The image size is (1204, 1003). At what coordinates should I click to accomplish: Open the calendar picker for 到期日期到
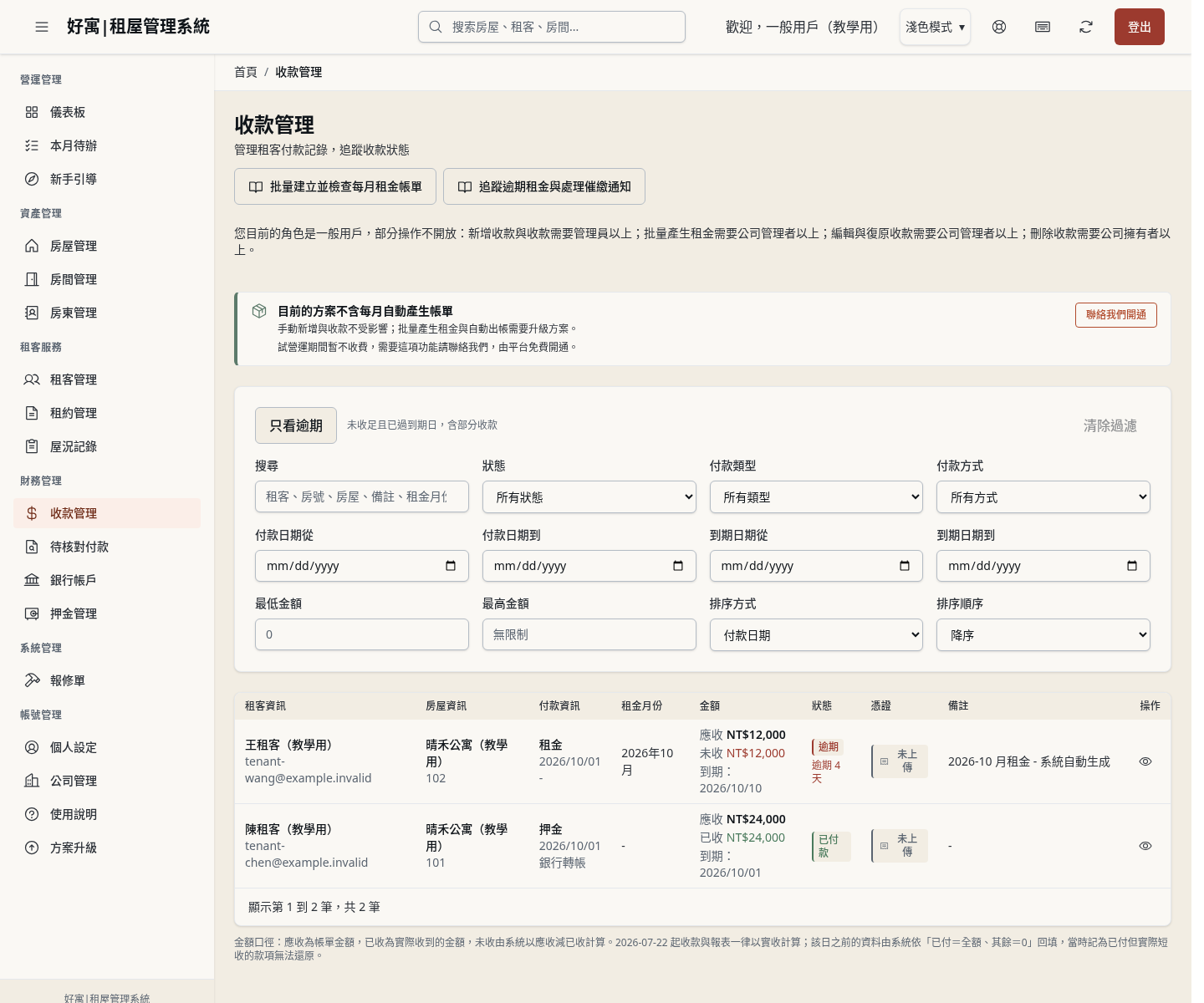click(1132, 566)
